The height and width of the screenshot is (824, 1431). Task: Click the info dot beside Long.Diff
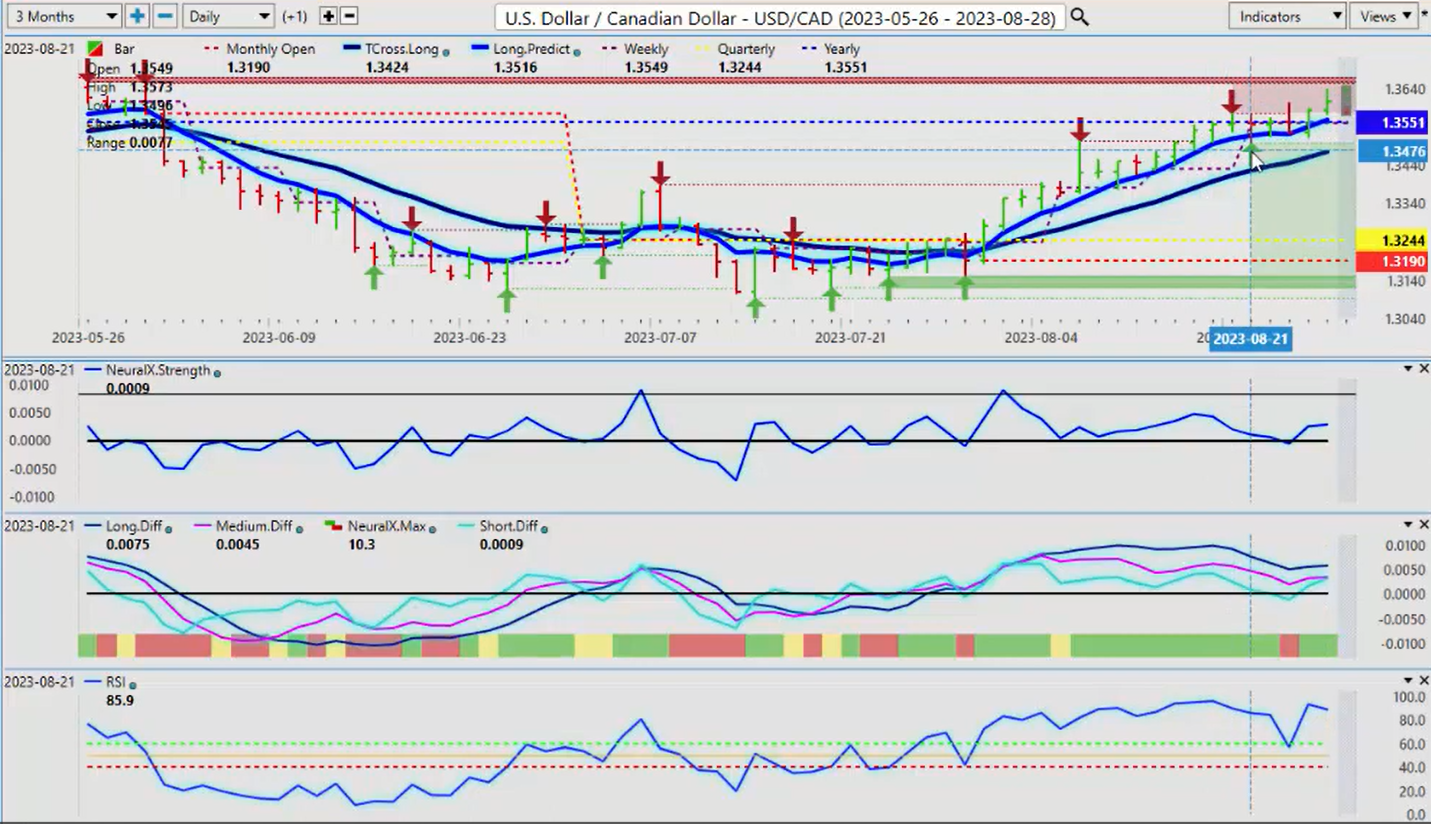pyautogui.click(x=169, y=529)
